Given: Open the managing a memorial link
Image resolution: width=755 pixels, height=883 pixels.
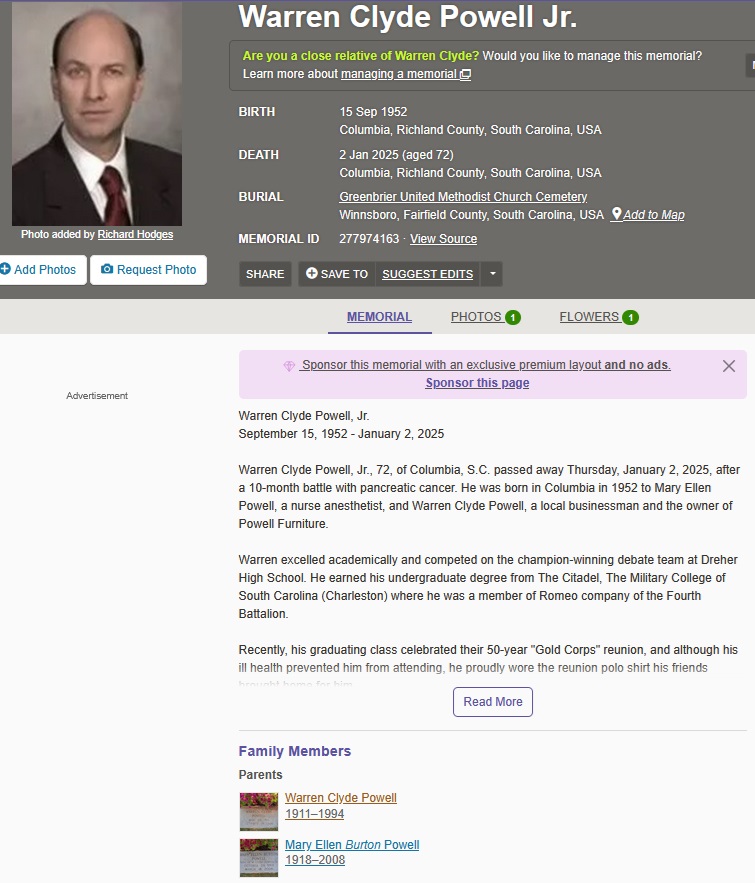Looking at the screenshot, I should 399,74.
